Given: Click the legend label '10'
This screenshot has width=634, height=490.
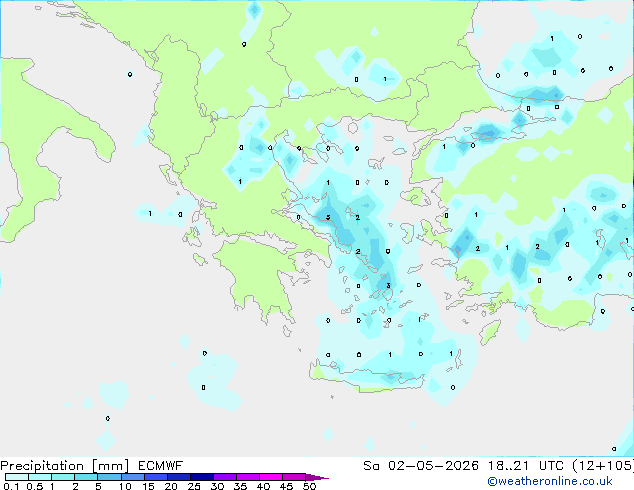Looking at the screenshot, I should tap(125, 486).
